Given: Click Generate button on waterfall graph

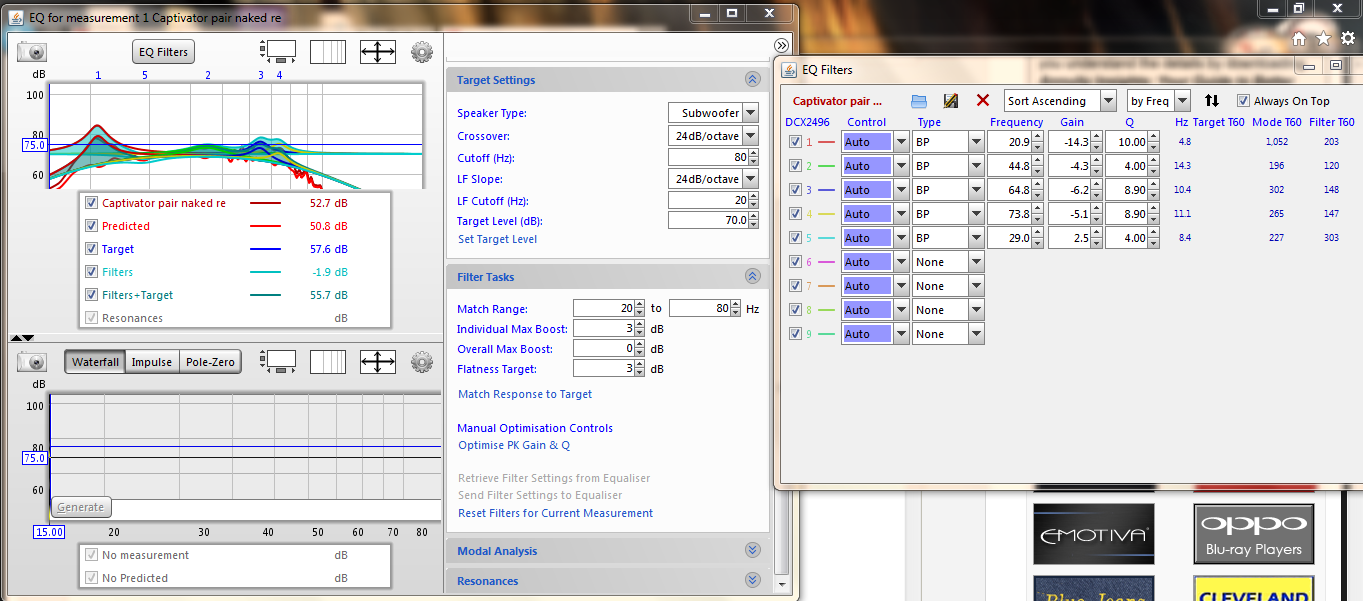Looking at the screenshot, I should (81, 507).
